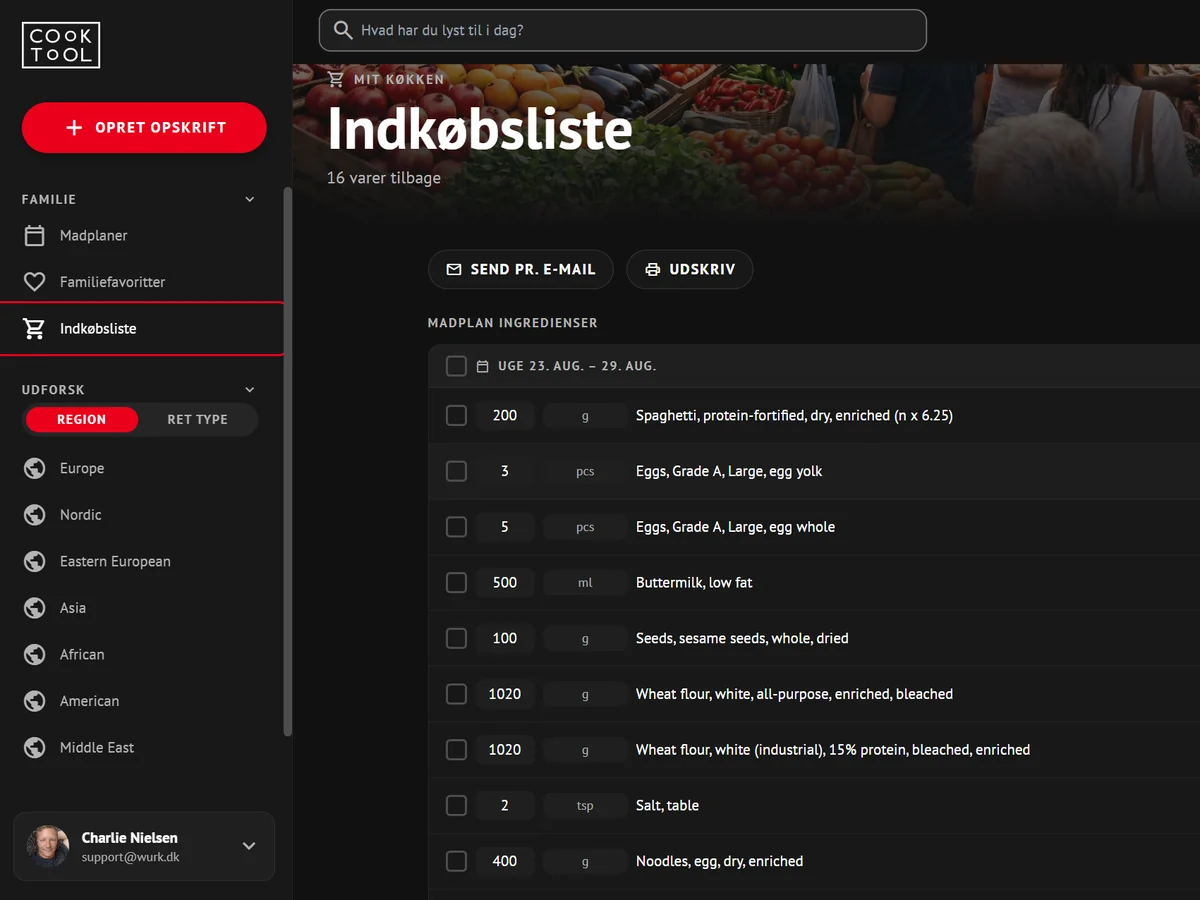Click the Cook Tool logo

pos(61,45)
